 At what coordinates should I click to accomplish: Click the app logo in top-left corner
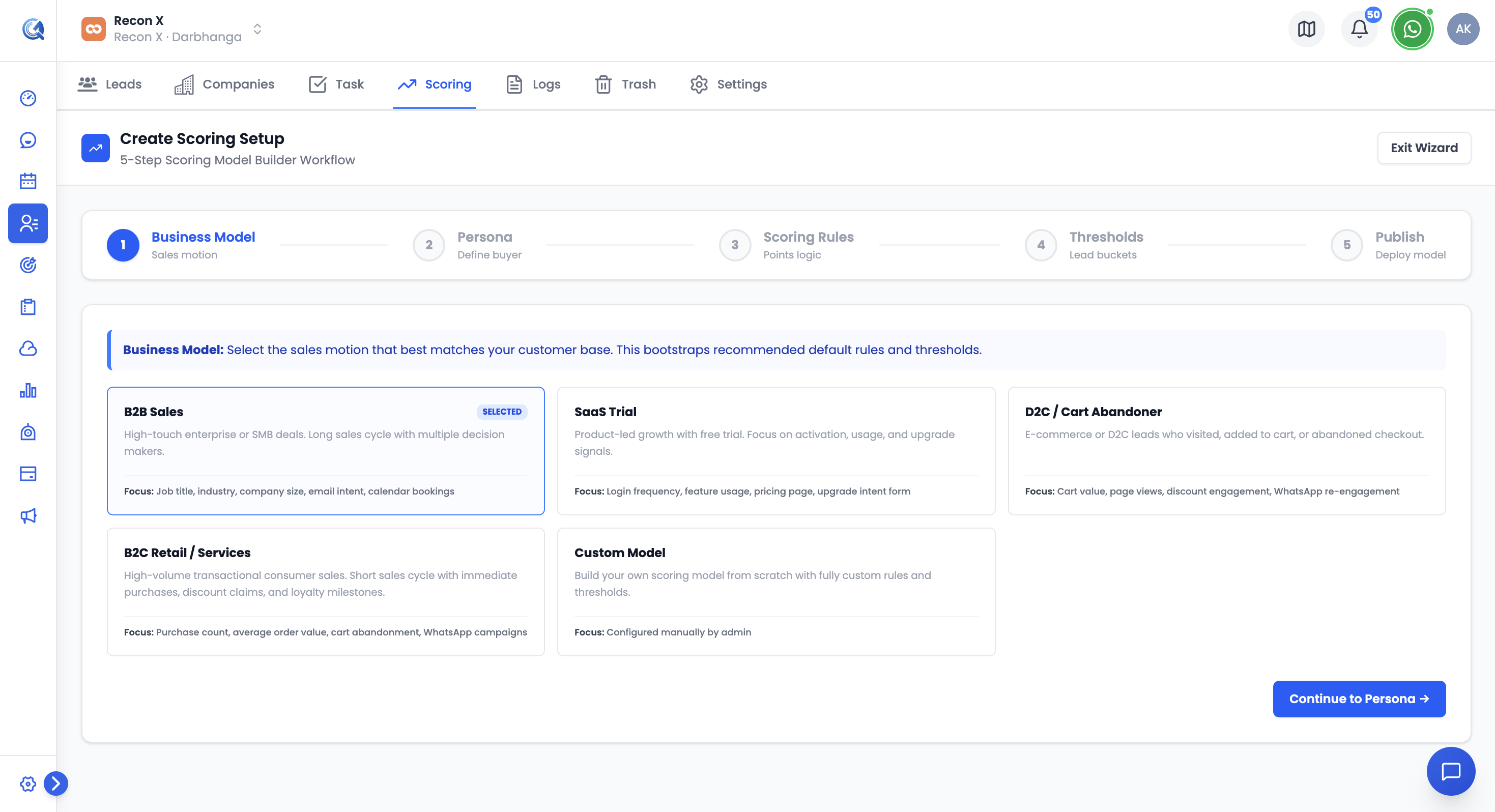click(x=33, y=29)
